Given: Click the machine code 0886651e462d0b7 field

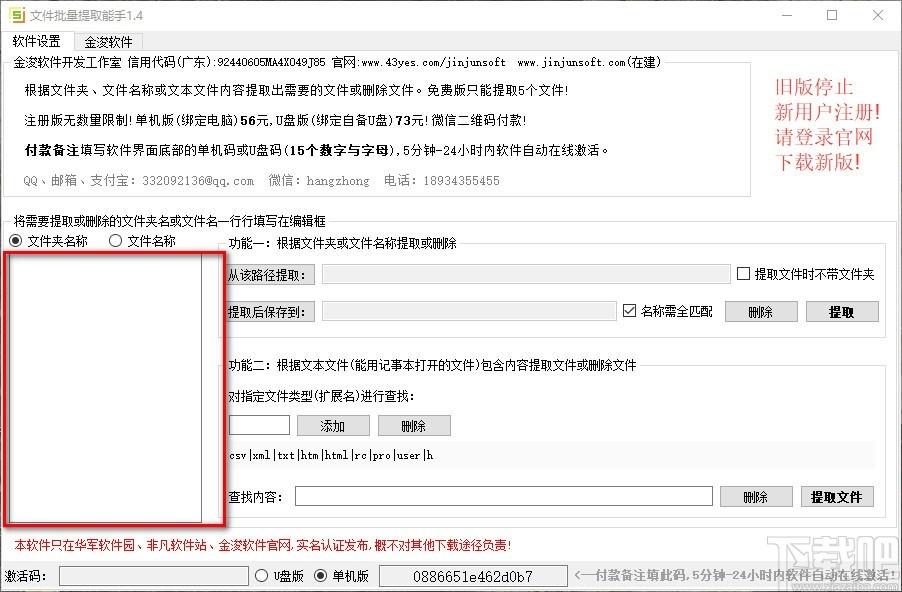Looking at the screenshot, I should (473, 576).
